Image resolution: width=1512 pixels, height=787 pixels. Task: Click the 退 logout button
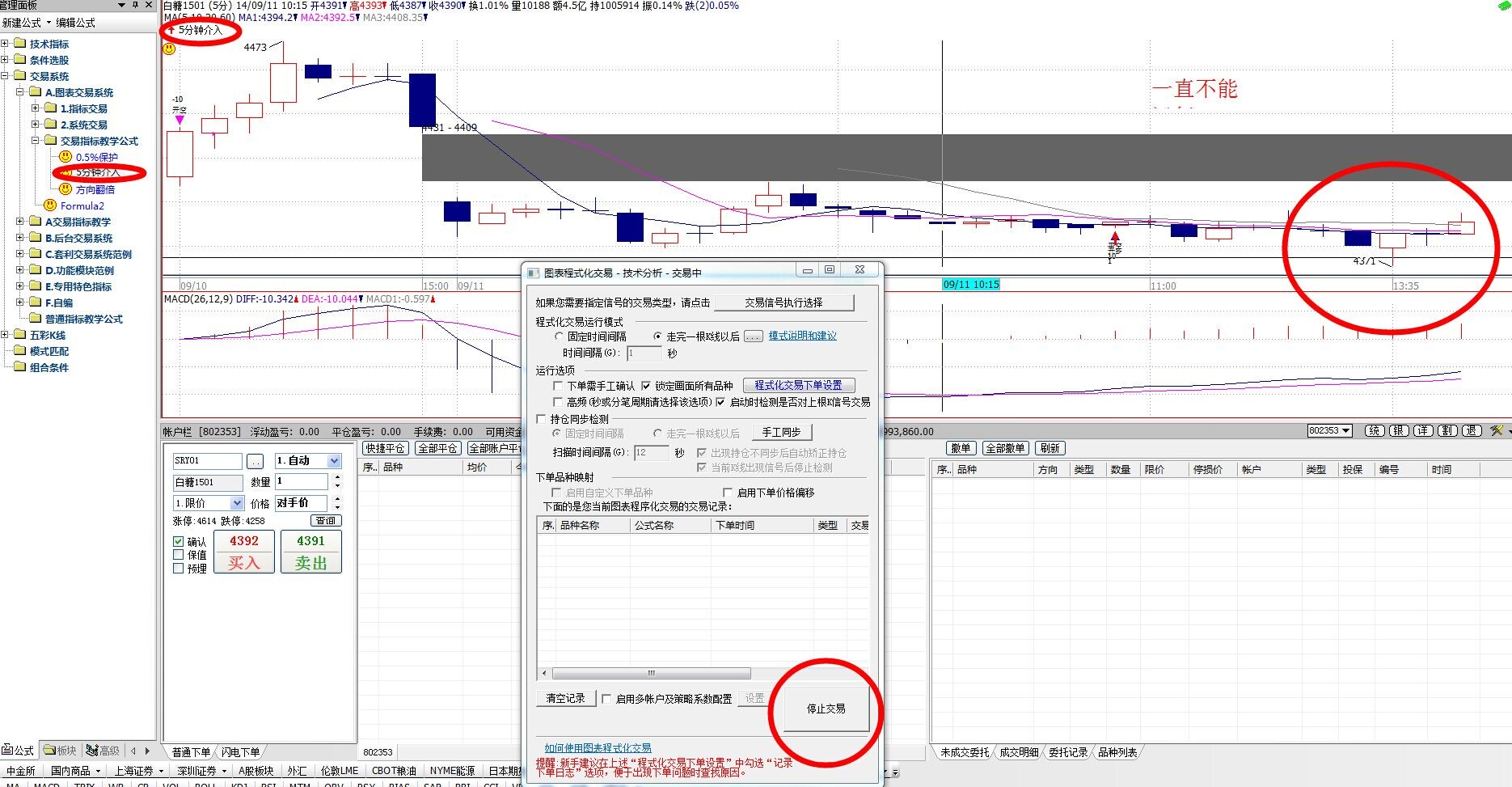click(x=1472, y=431)
